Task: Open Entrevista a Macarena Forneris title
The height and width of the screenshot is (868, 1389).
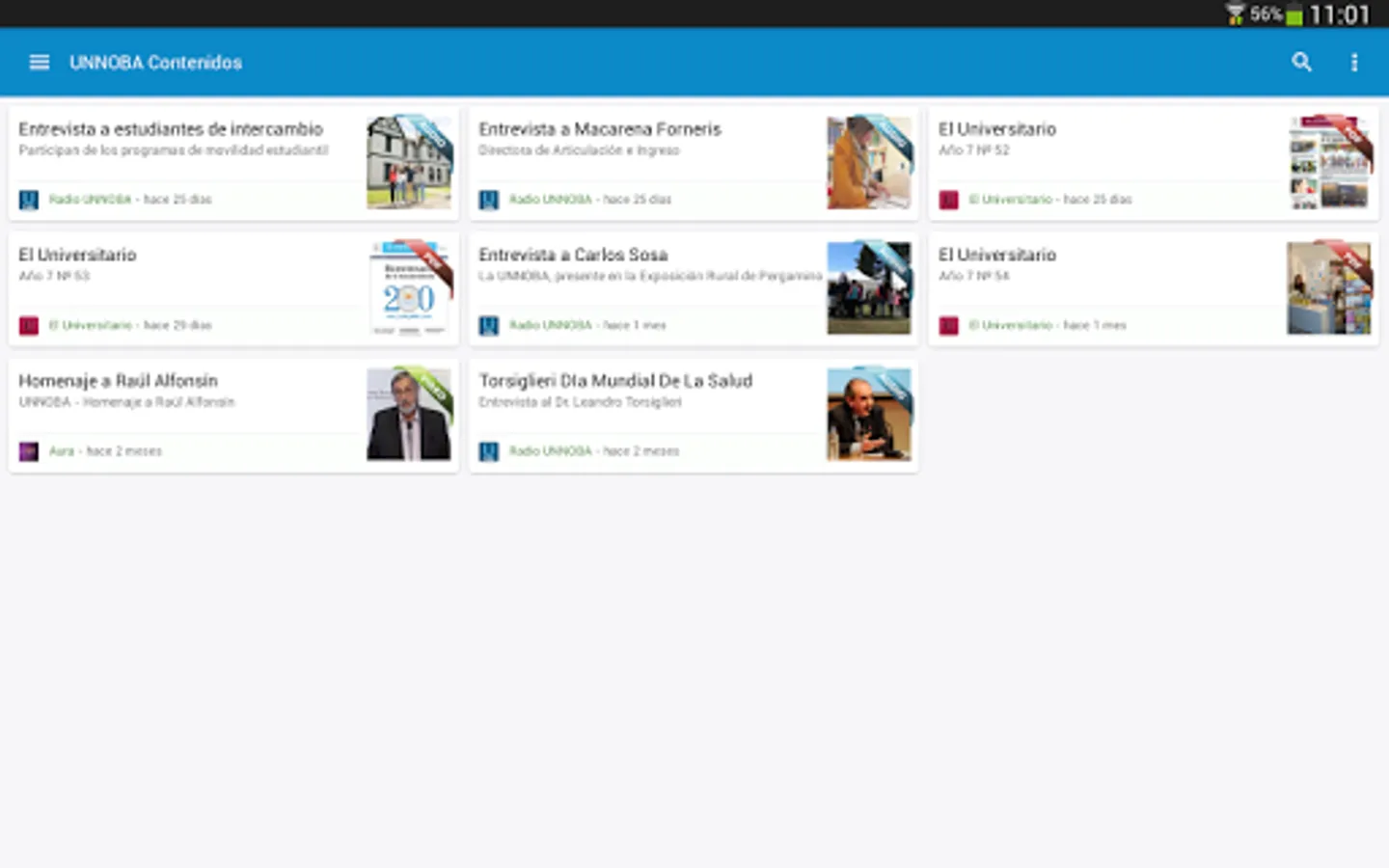Action: (600, 129)
